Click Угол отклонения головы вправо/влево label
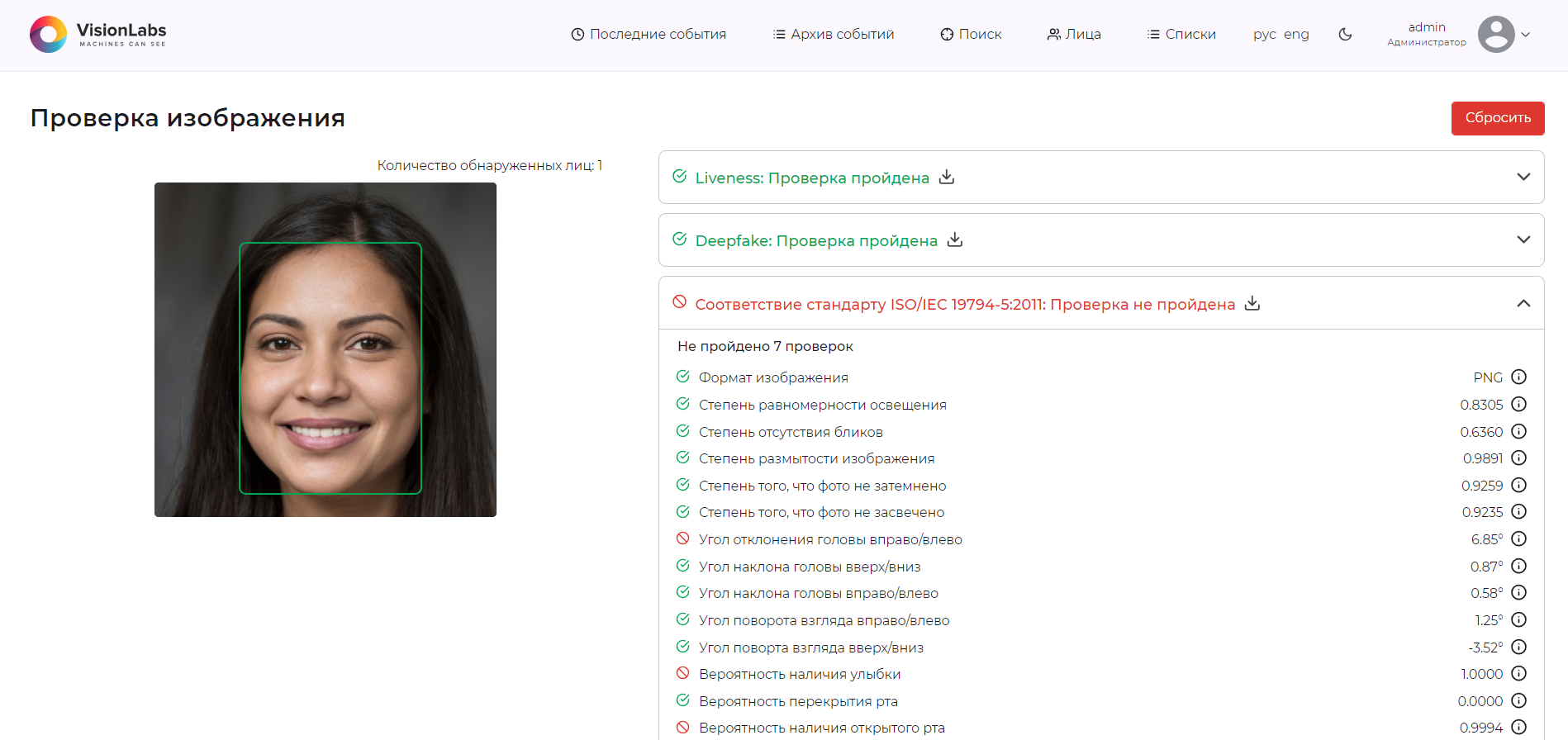This screenshot has width=1568, height=740. pos(830,539)
